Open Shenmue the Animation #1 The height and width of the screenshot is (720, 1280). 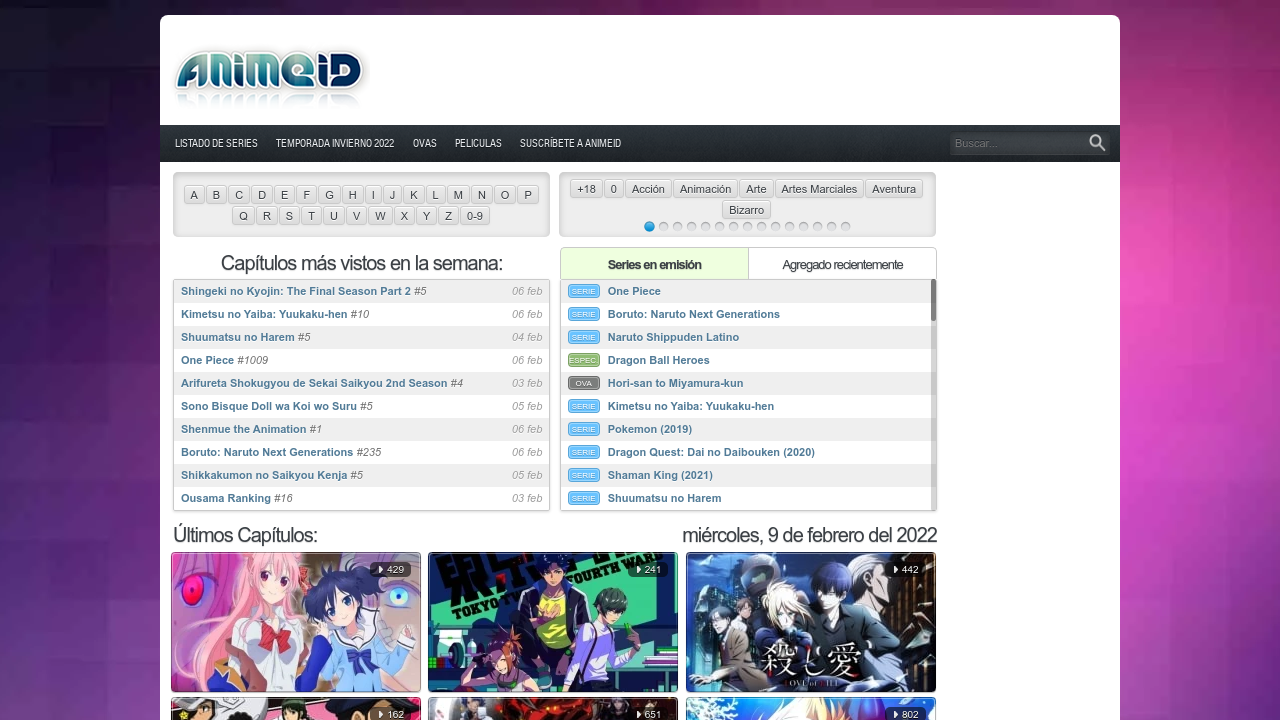coord(251,429)
